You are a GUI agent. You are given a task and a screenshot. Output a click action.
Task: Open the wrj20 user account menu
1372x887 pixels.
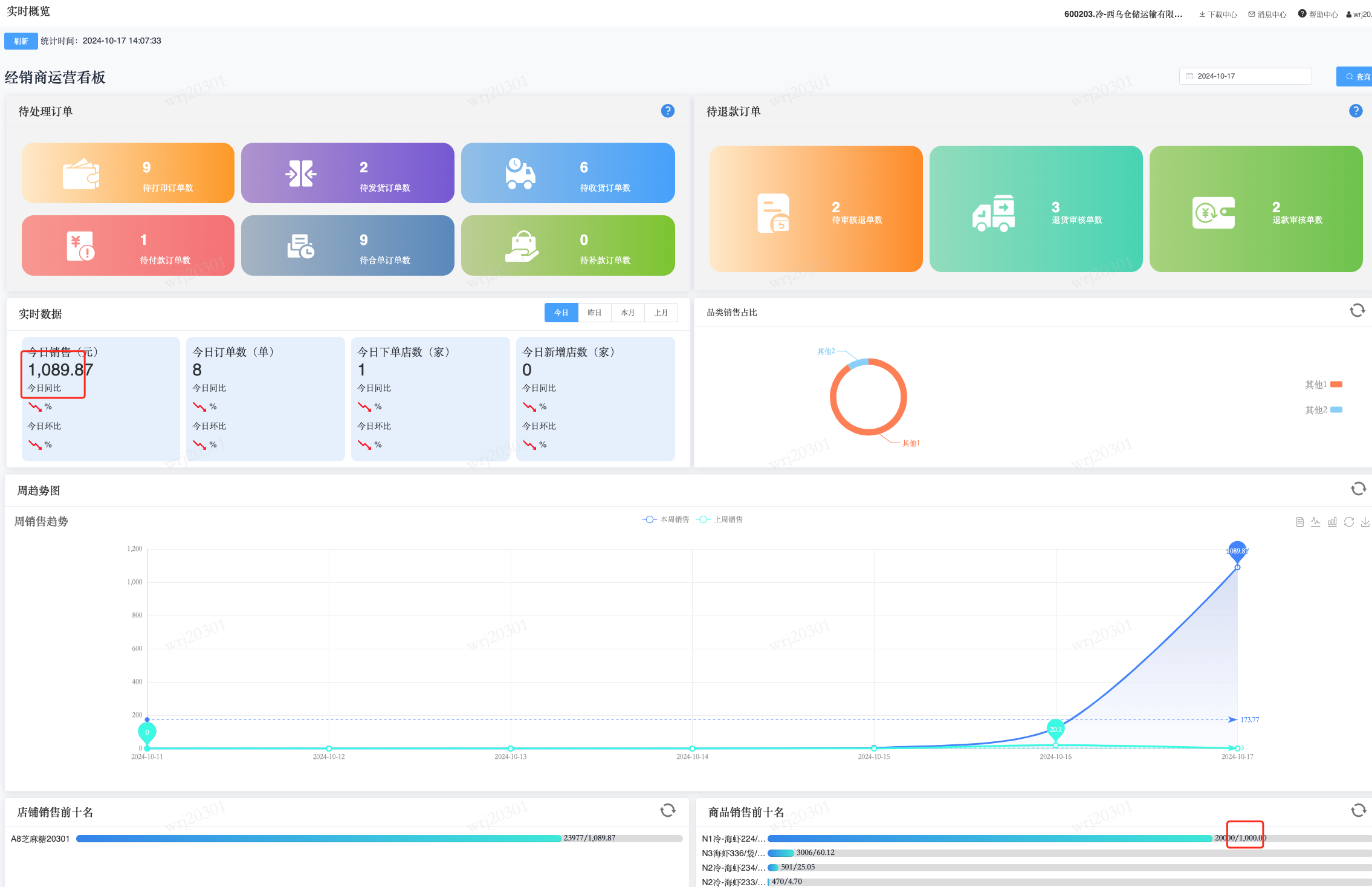(x=1360, y=15)
